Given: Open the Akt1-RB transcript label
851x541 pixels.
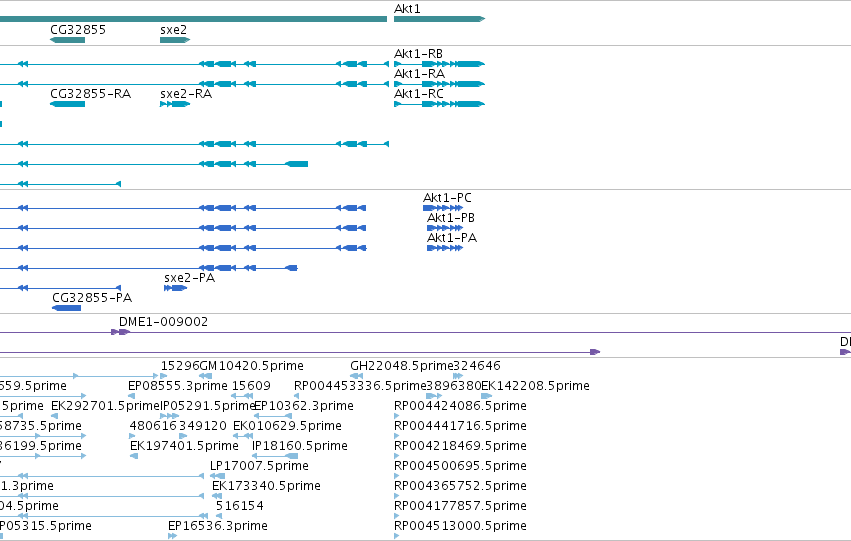Looking at the screenshot, I should [x=418, y=54].
